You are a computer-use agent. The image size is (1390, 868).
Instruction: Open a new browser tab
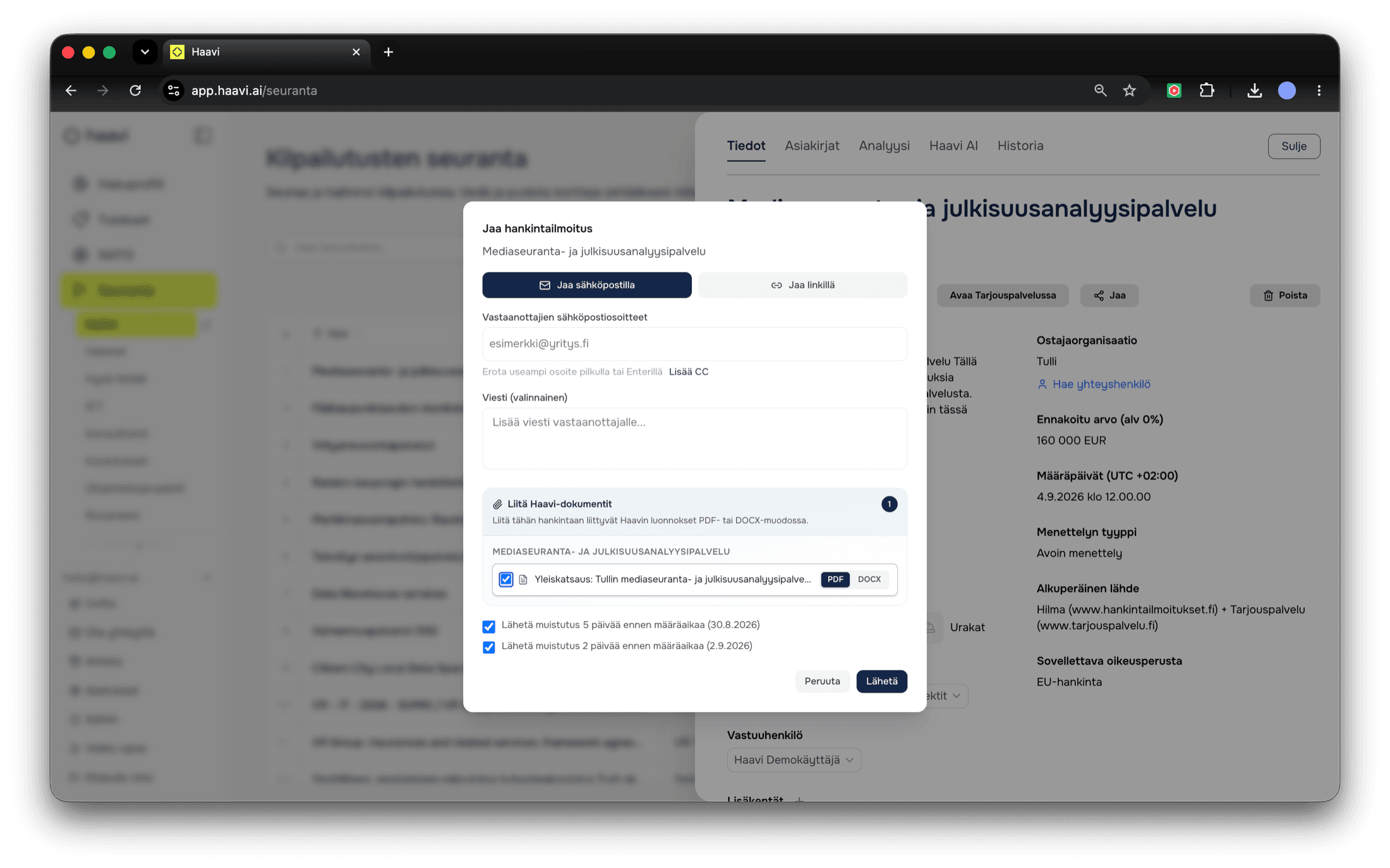click(389, 52)
